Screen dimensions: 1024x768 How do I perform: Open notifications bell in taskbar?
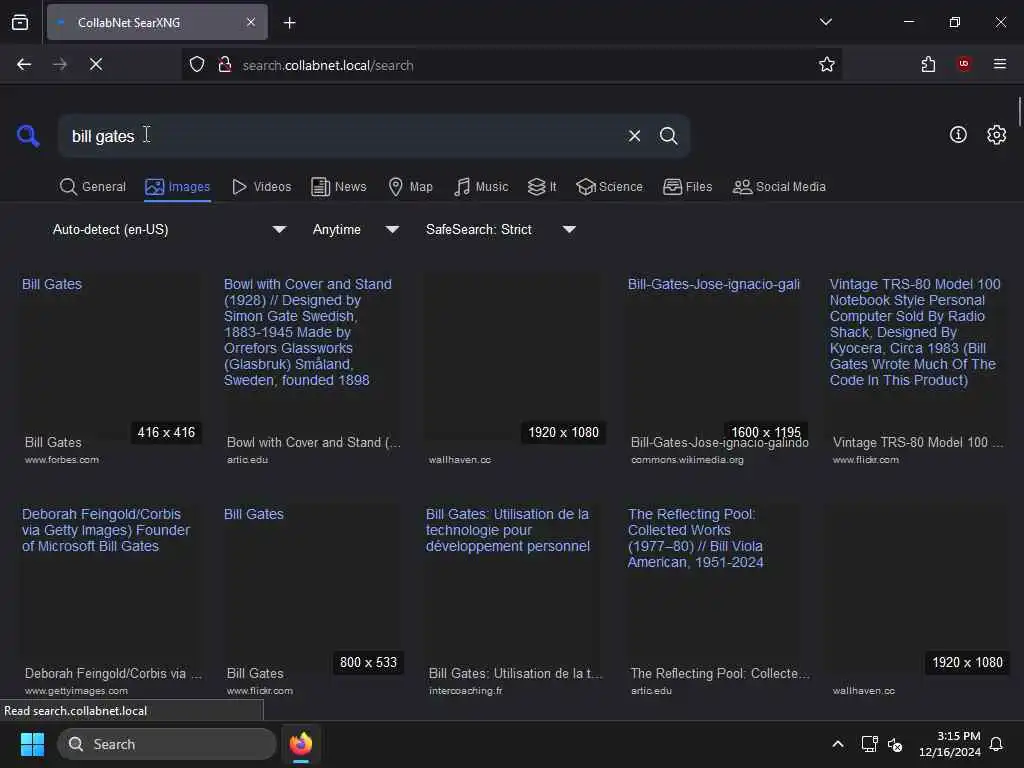pos(996,744)
